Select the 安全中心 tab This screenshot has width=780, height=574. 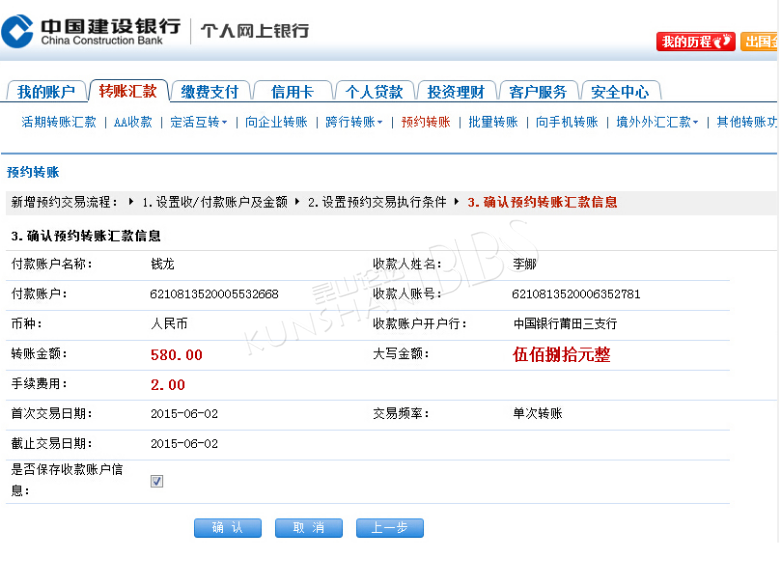(620, 92)
